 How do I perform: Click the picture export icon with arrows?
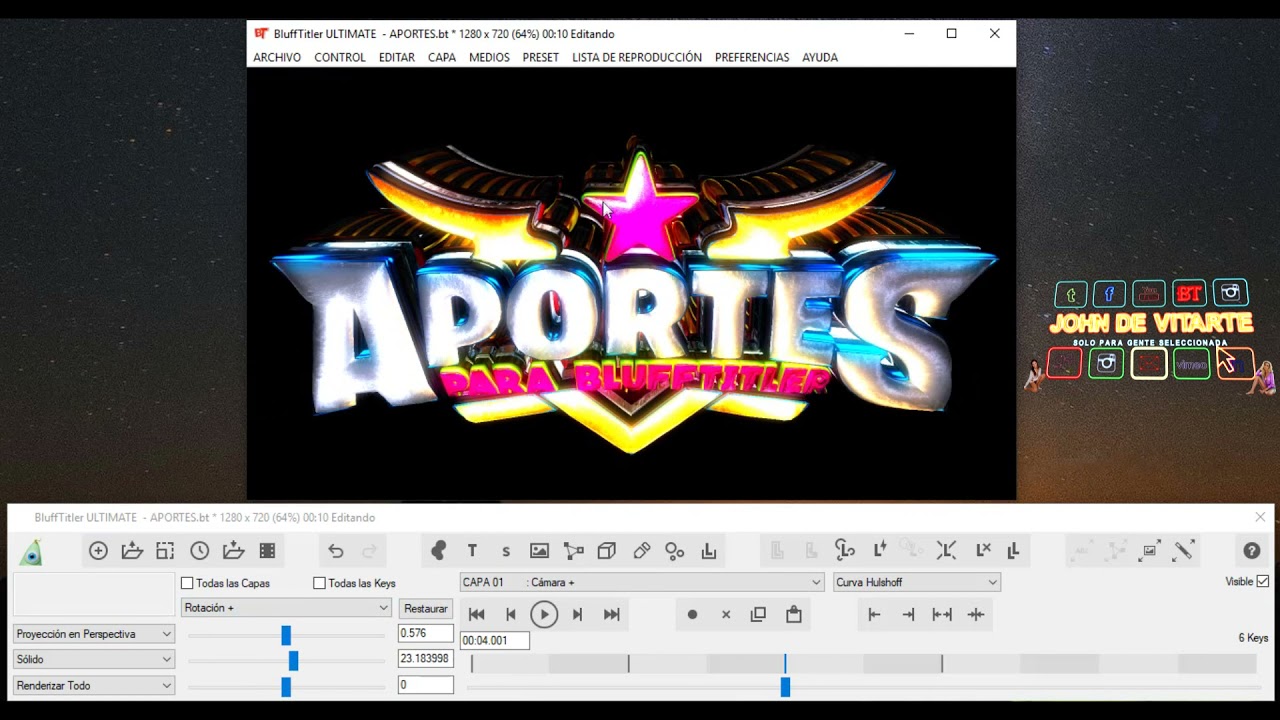click(x=1150, y=550)
